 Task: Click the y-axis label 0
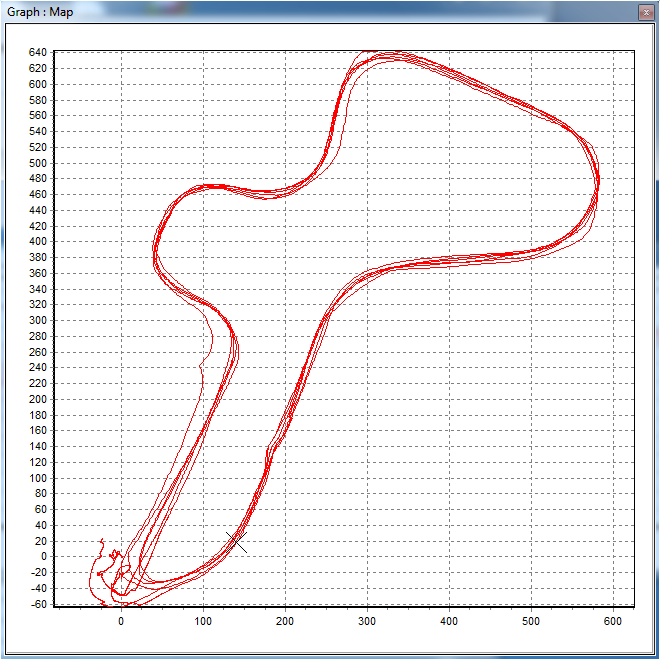[43, 556]
